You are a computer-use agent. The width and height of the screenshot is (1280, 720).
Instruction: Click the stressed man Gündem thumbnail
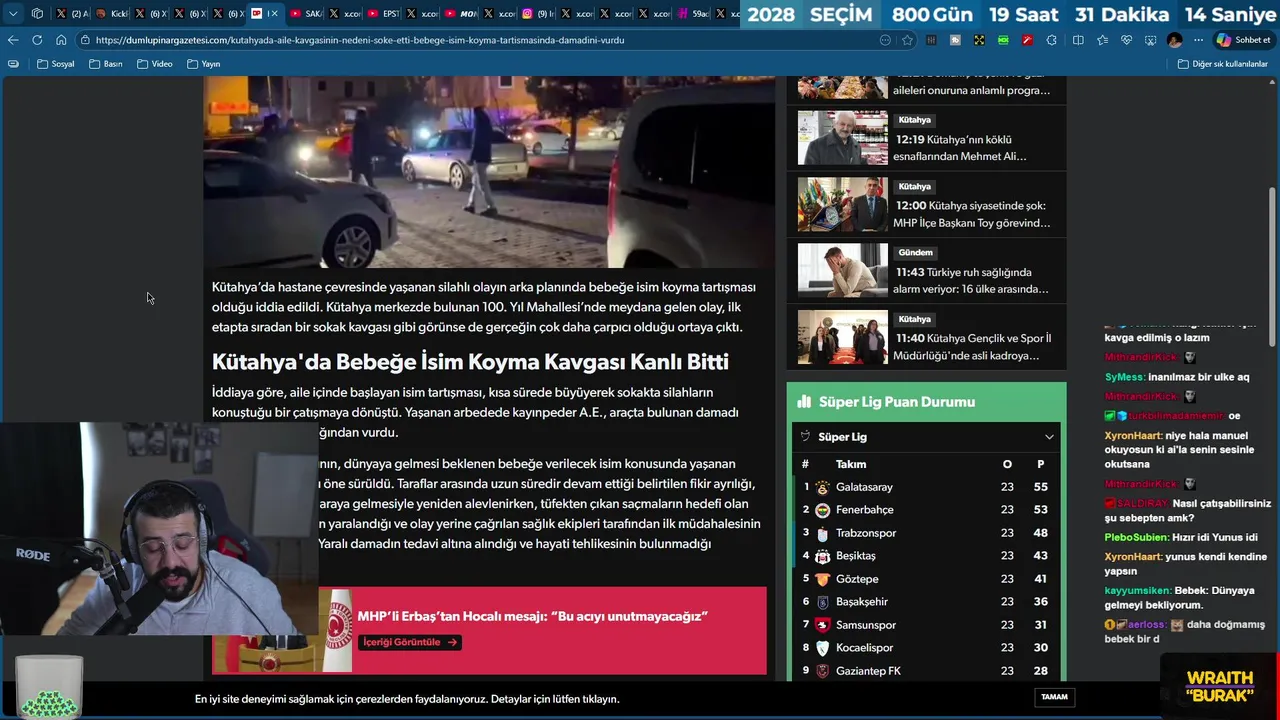[x=842, y=270]
